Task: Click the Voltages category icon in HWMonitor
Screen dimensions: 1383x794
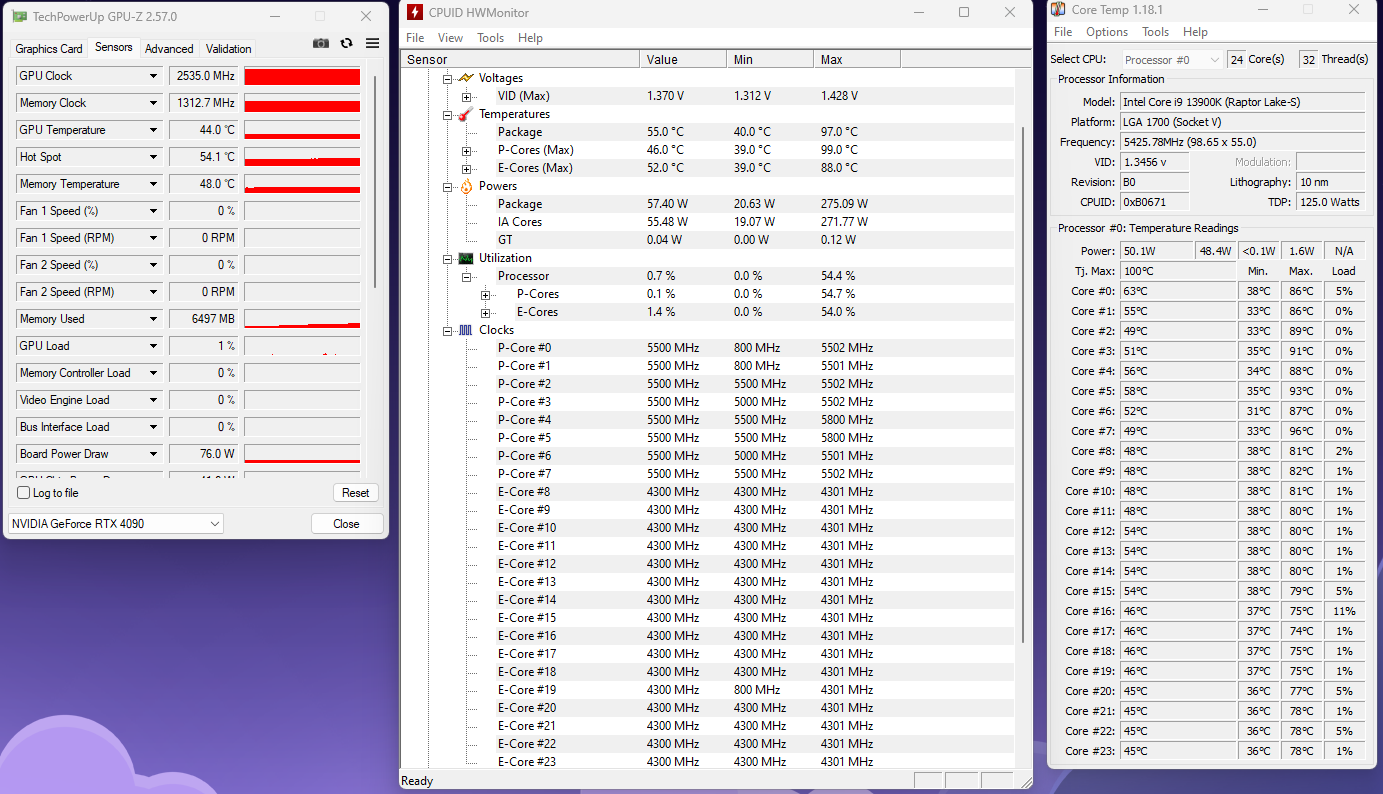Action: coord(465,78)
